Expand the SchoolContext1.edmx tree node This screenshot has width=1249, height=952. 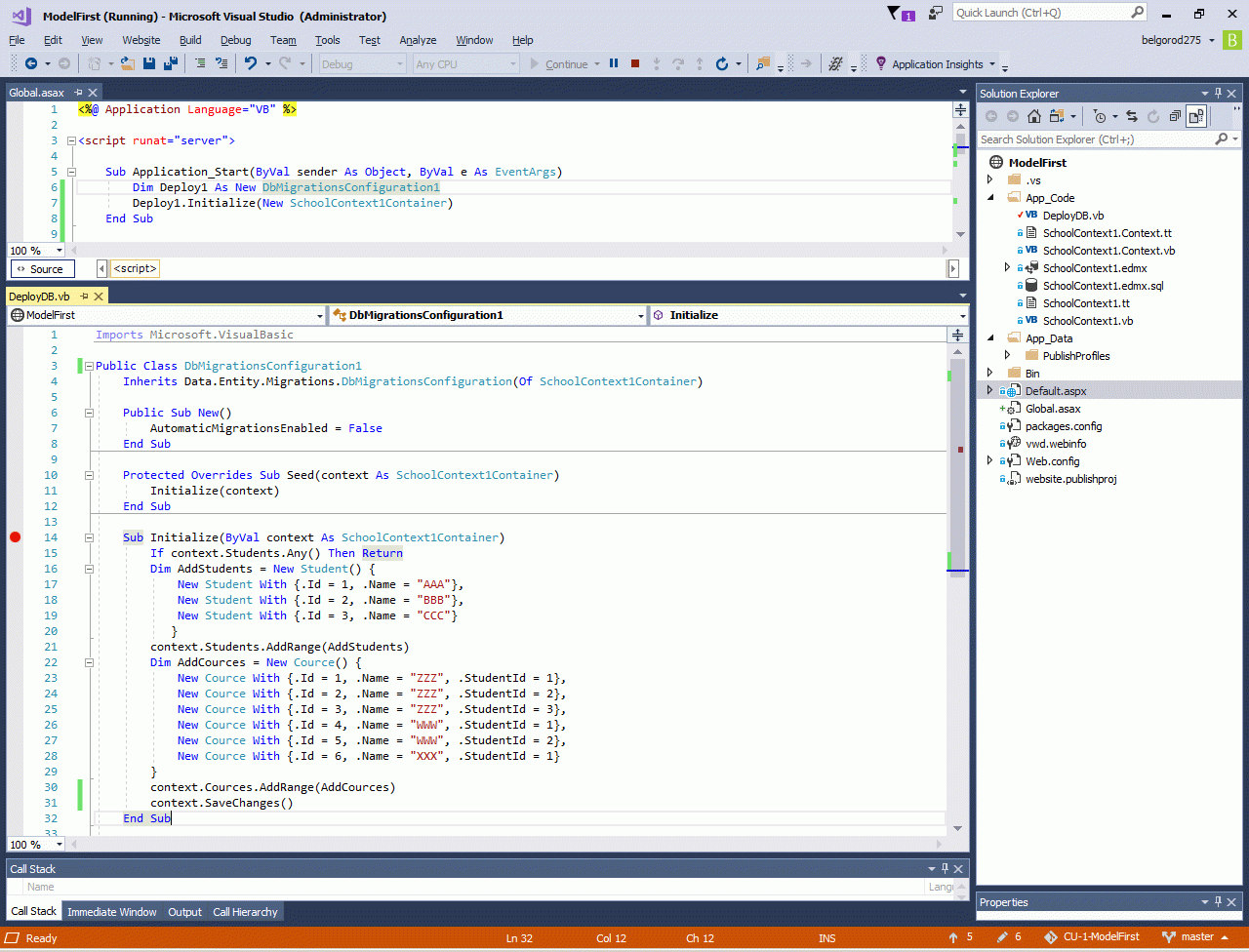[1008, 268]
